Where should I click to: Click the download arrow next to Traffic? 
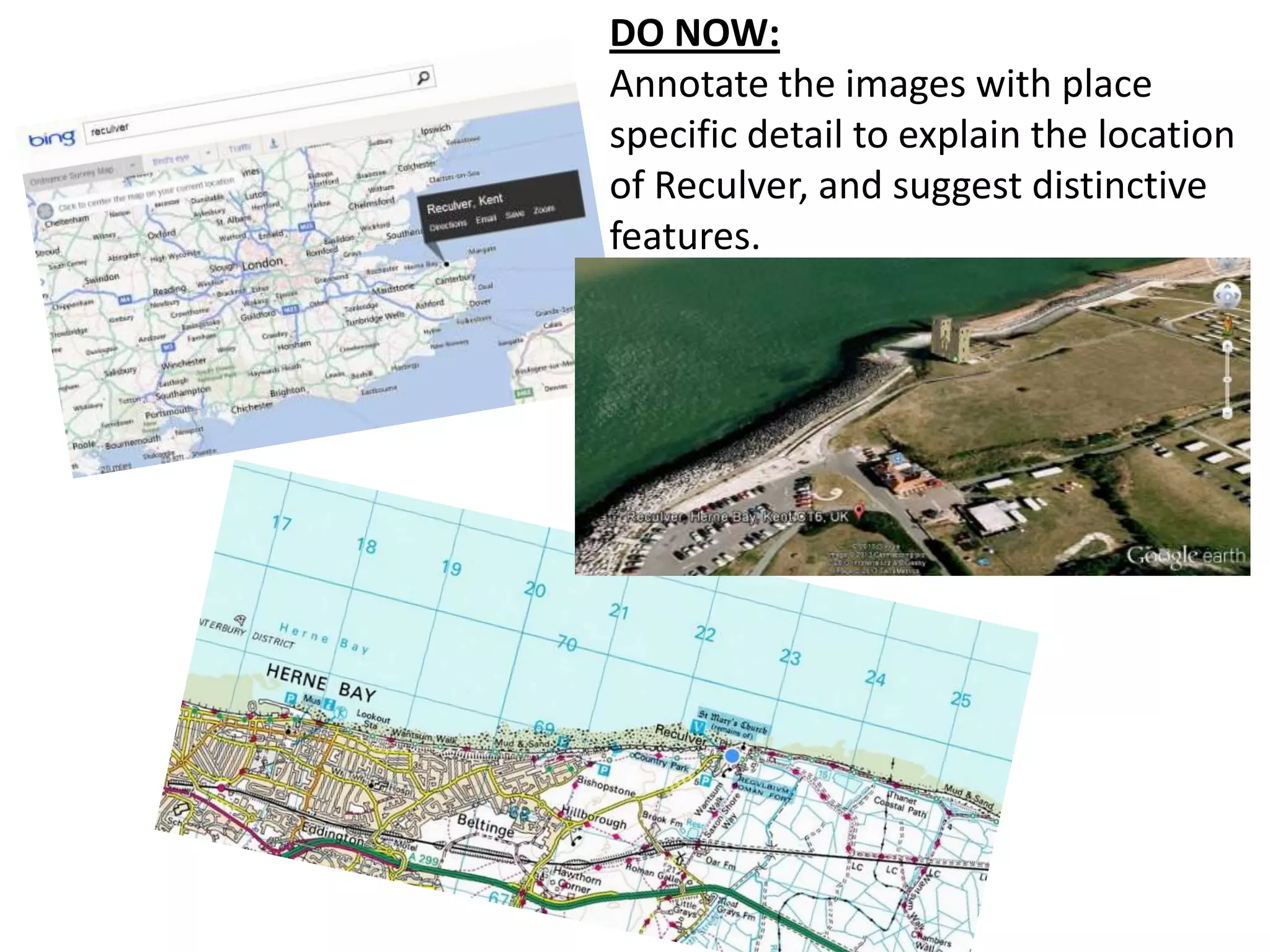tap(273, 143)
